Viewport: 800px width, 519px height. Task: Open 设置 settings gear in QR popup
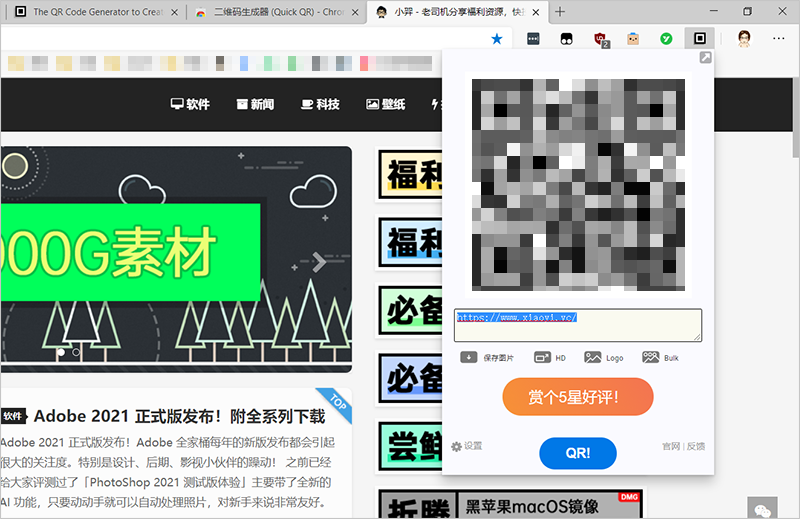click(467, 447)
